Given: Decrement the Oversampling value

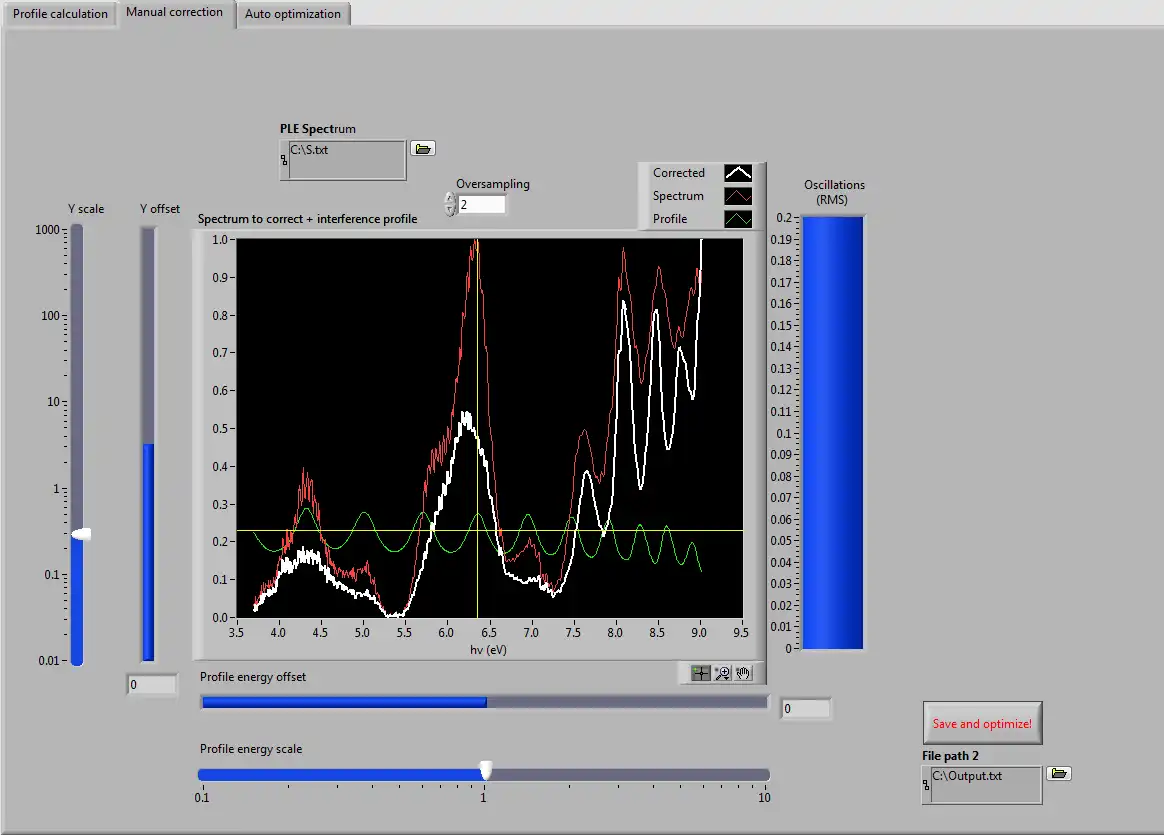Looking at the screenshot, I should click(x=450, y=210).
